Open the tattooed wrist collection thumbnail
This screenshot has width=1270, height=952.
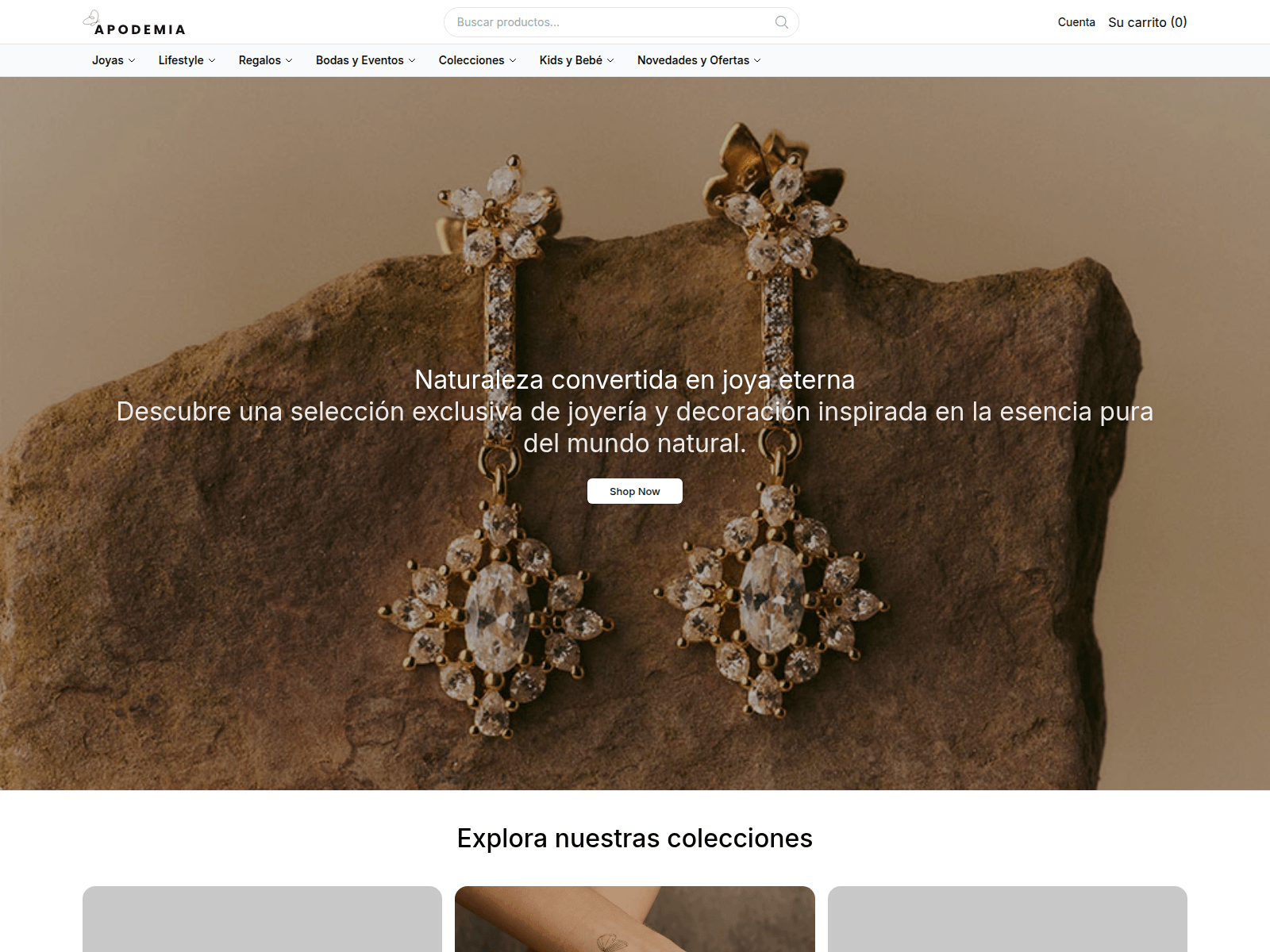[635, 919]
